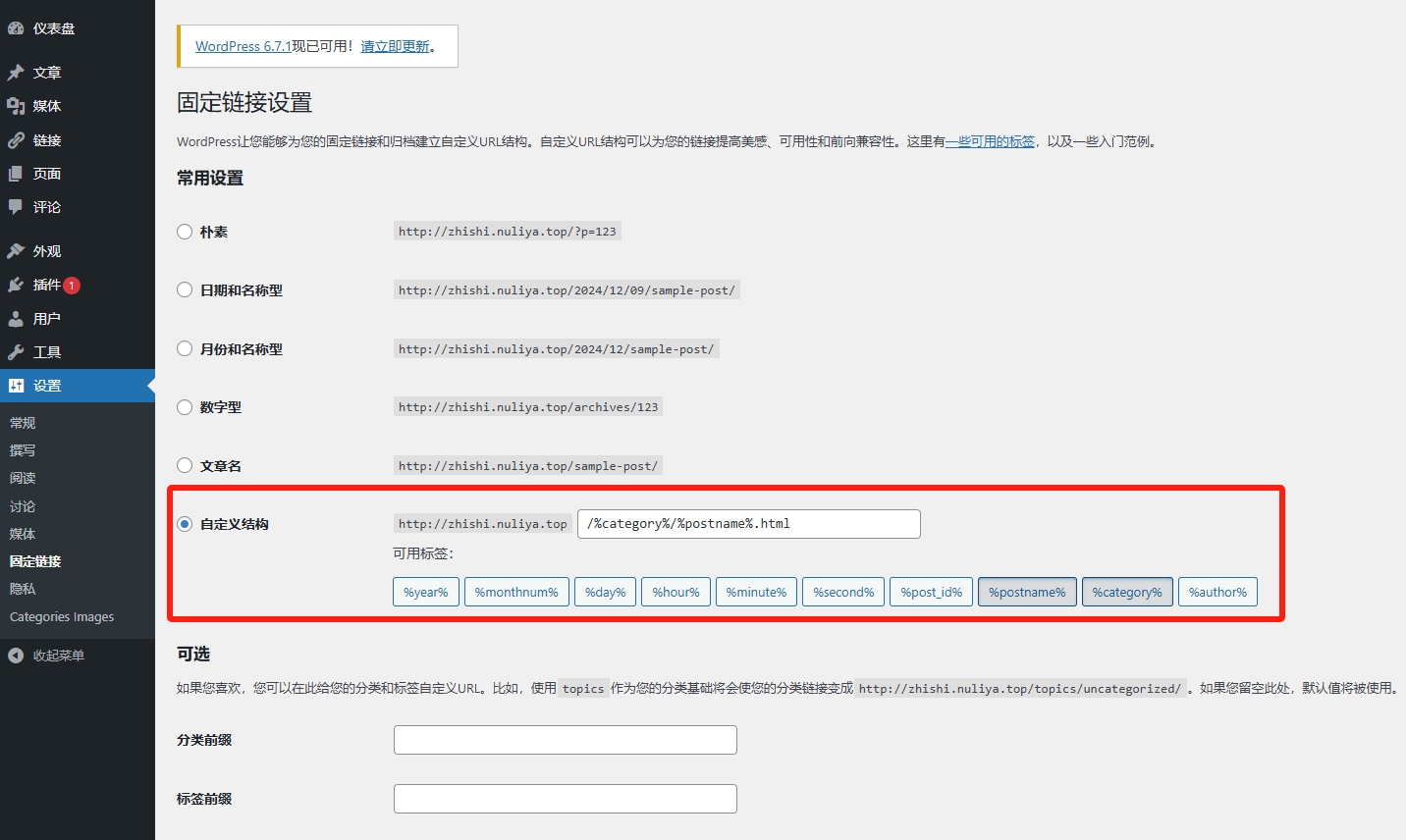Open 设置 menu item
The height and width of the screenshot is (840, 1406).
[78, 386]
